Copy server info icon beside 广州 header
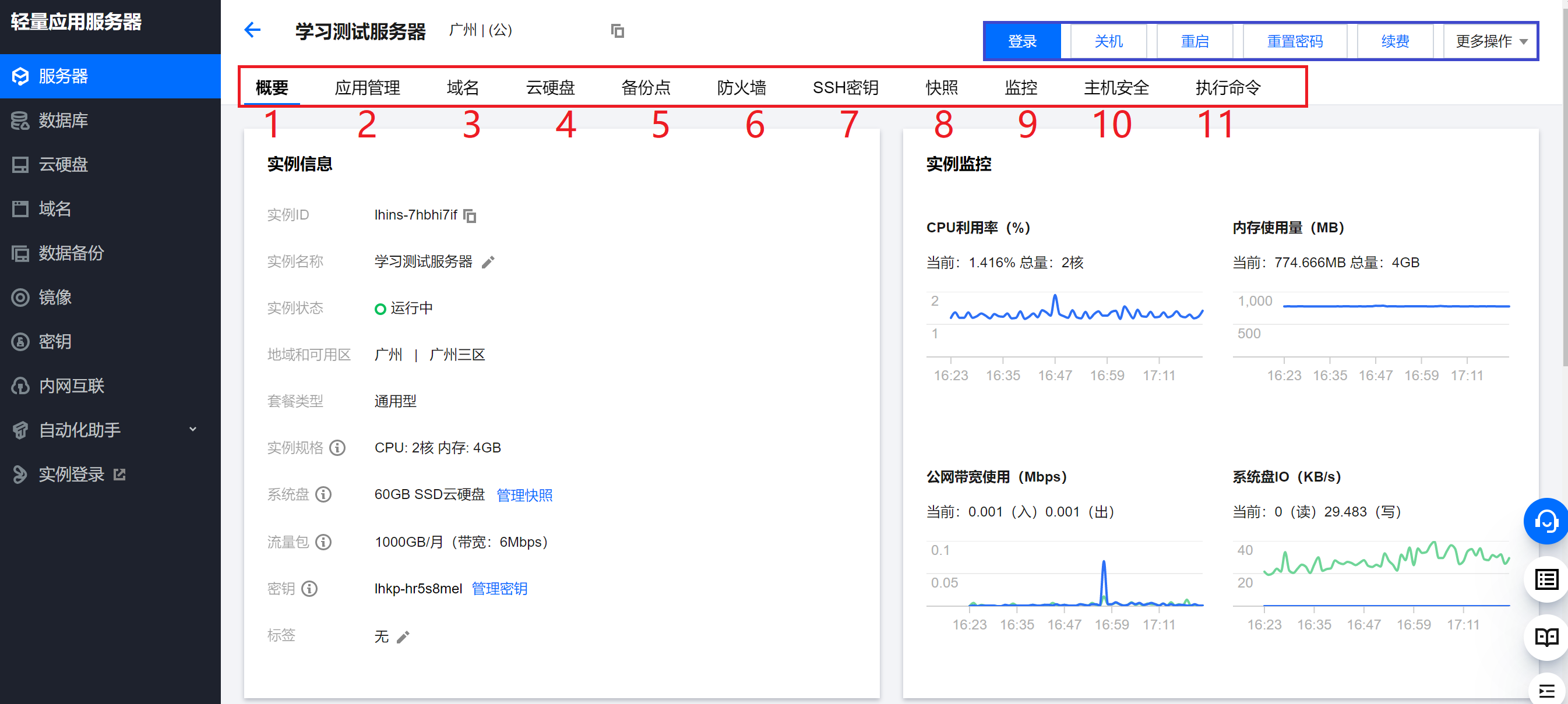 (x=617, y=30)
